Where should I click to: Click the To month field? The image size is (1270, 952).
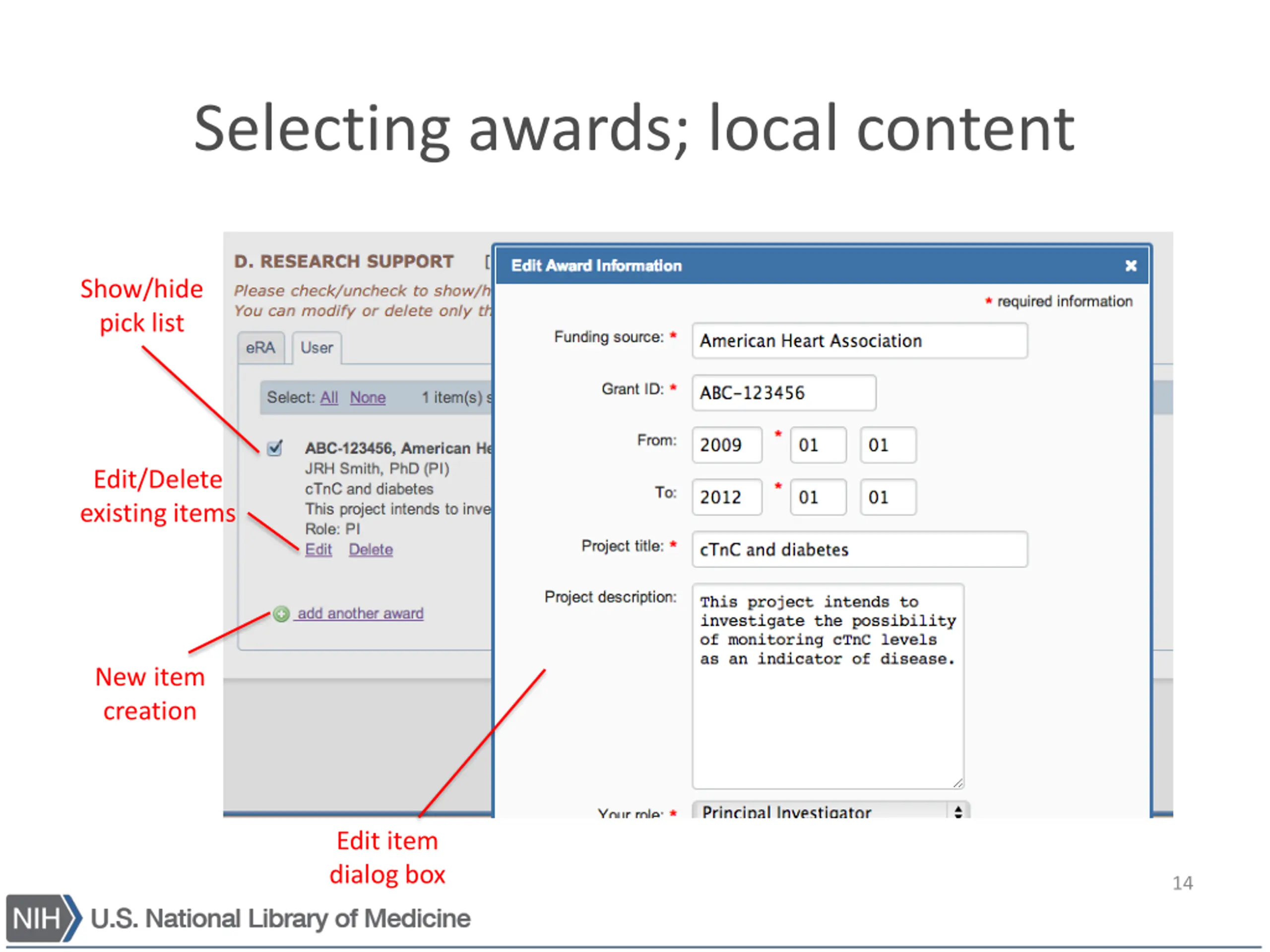point(818,497)
